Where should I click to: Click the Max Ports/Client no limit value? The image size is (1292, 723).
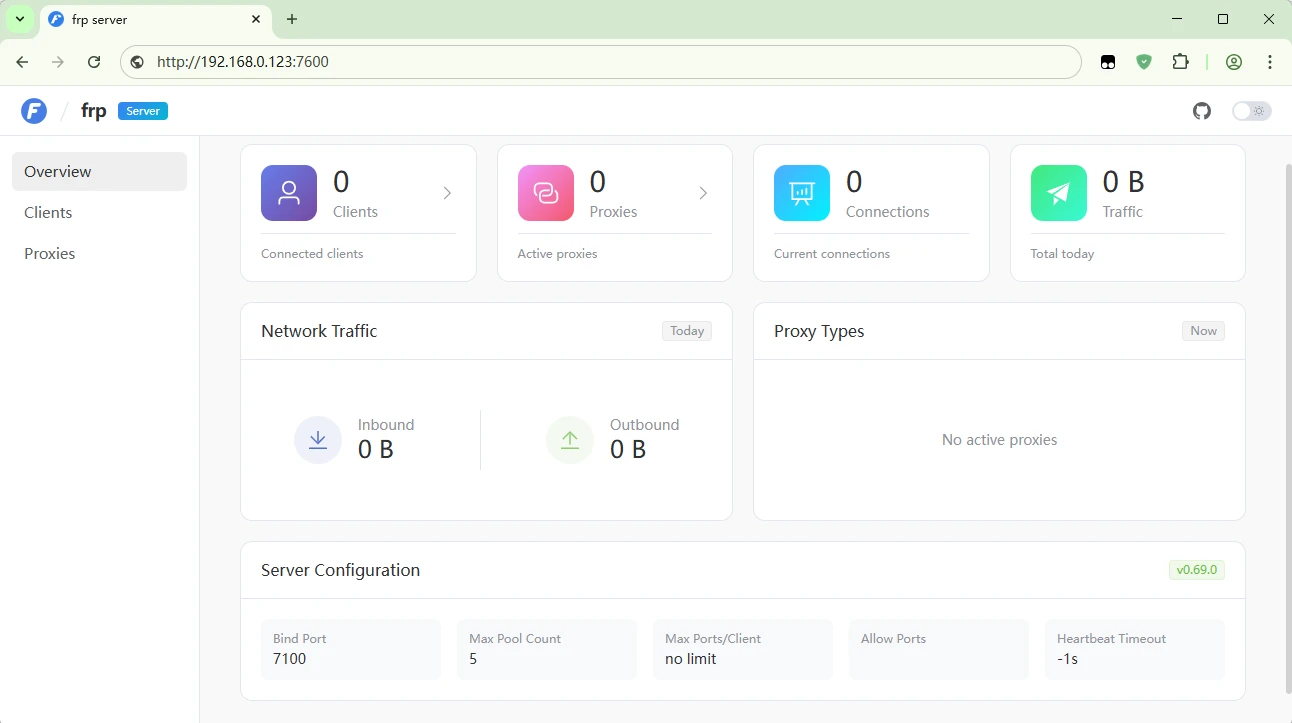click(691, 659)
